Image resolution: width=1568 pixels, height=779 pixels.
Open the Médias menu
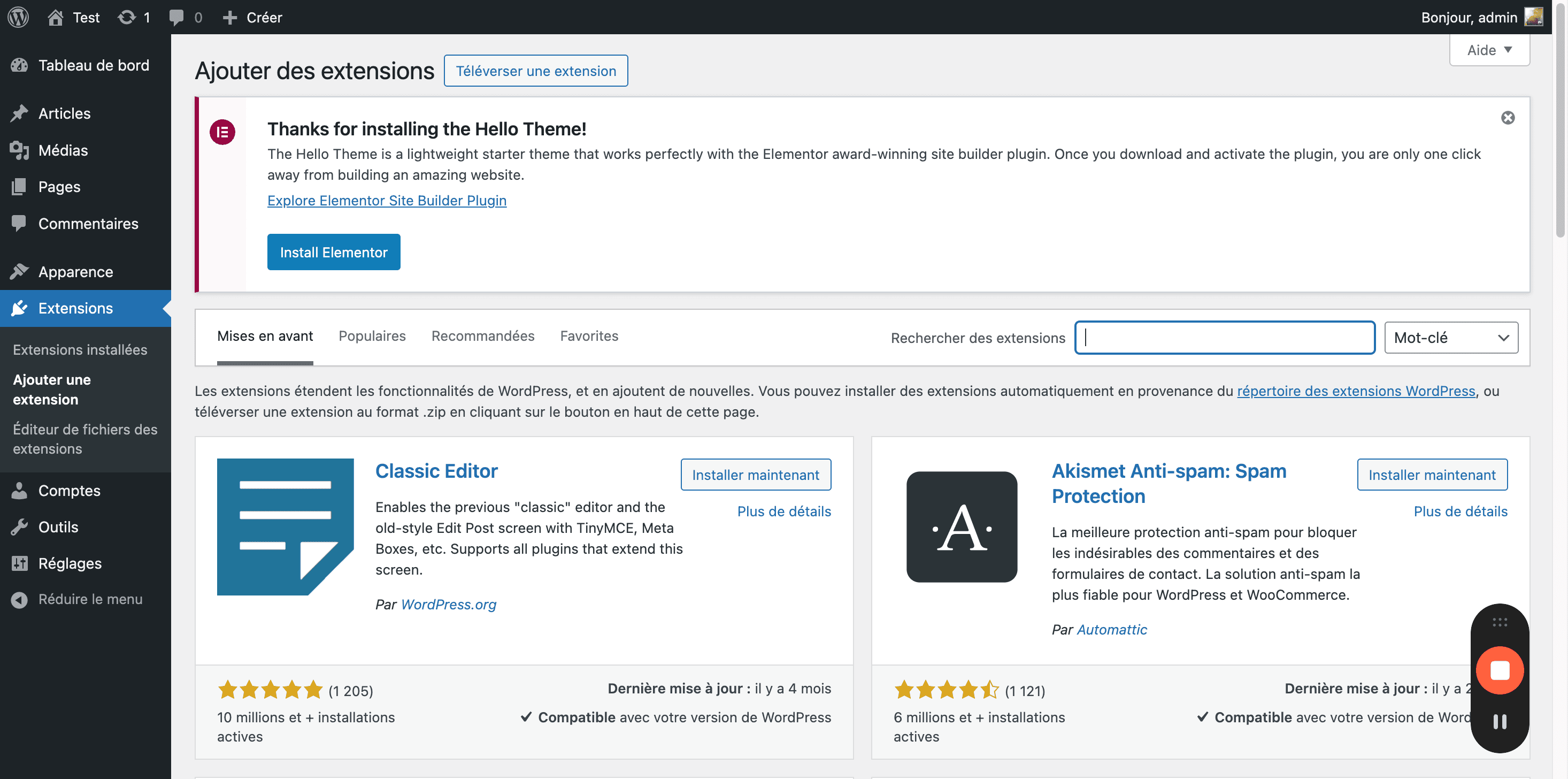pyautogui.click(x=85, y=150)
